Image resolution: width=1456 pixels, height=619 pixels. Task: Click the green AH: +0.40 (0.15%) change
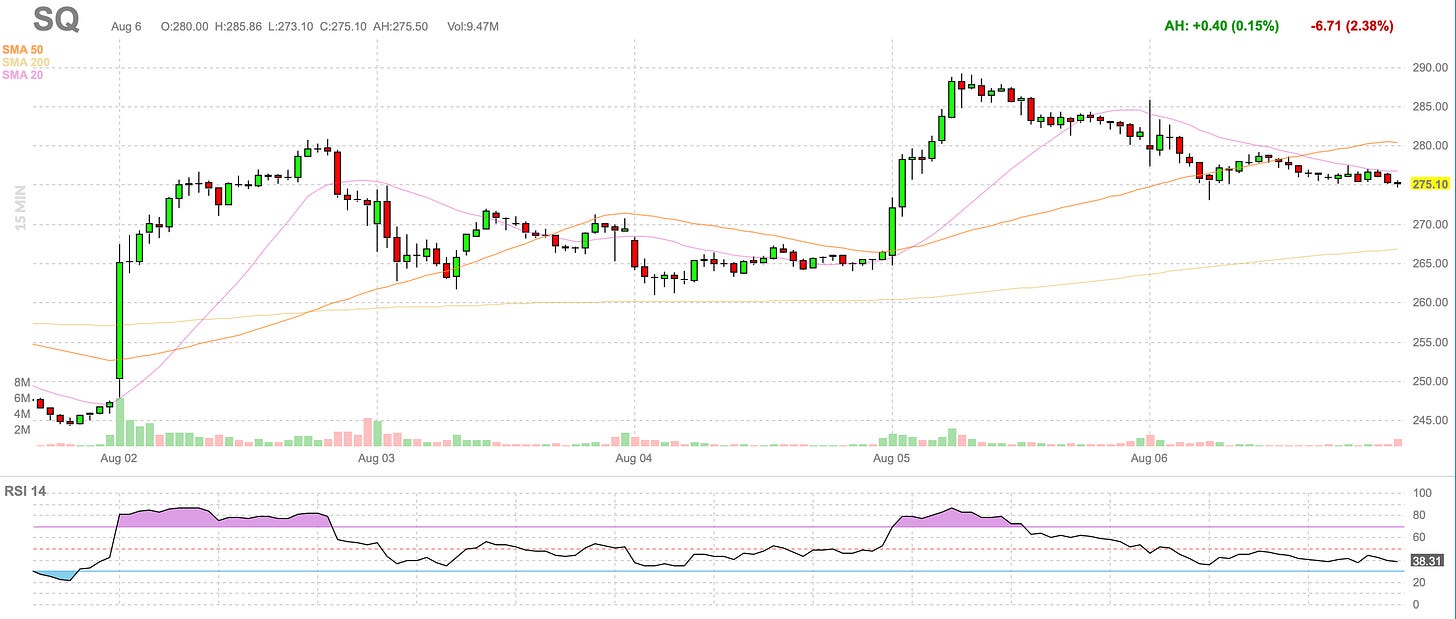[1222, 26]
